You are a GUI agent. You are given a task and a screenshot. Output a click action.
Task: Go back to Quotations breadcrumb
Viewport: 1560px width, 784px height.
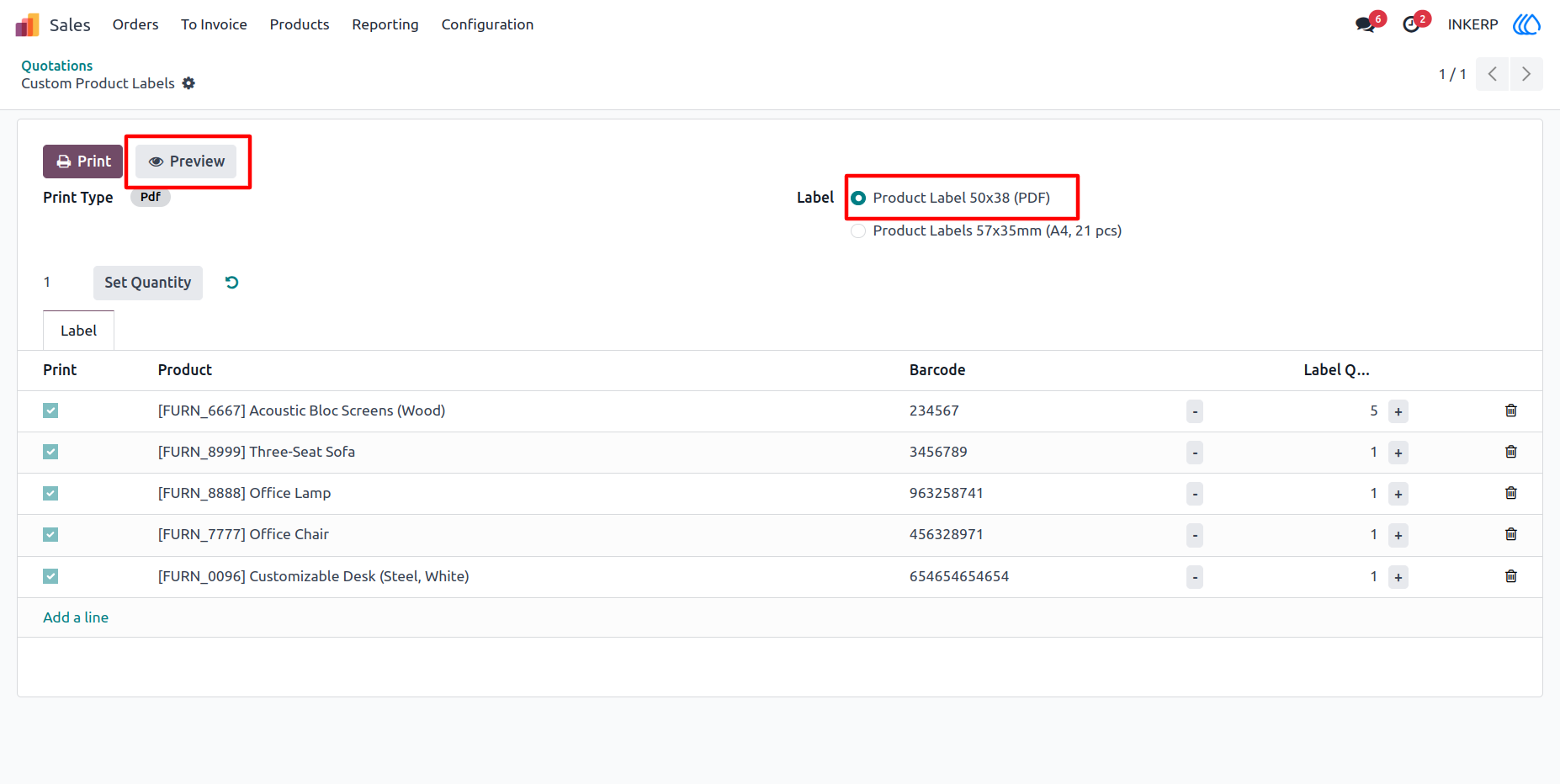pyautogui.click(x=57, y=66)
